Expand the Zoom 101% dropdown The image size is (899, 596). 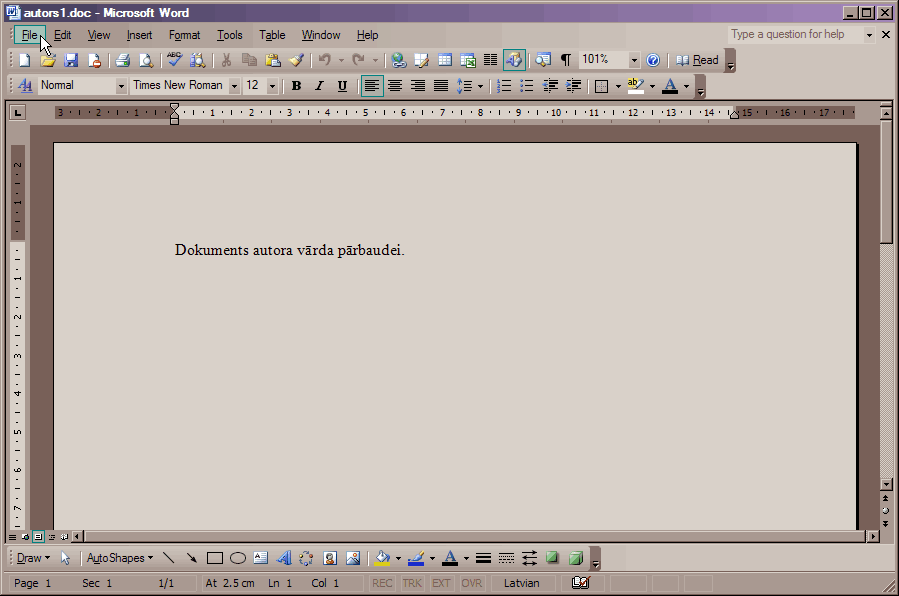[x=634, y=60]
